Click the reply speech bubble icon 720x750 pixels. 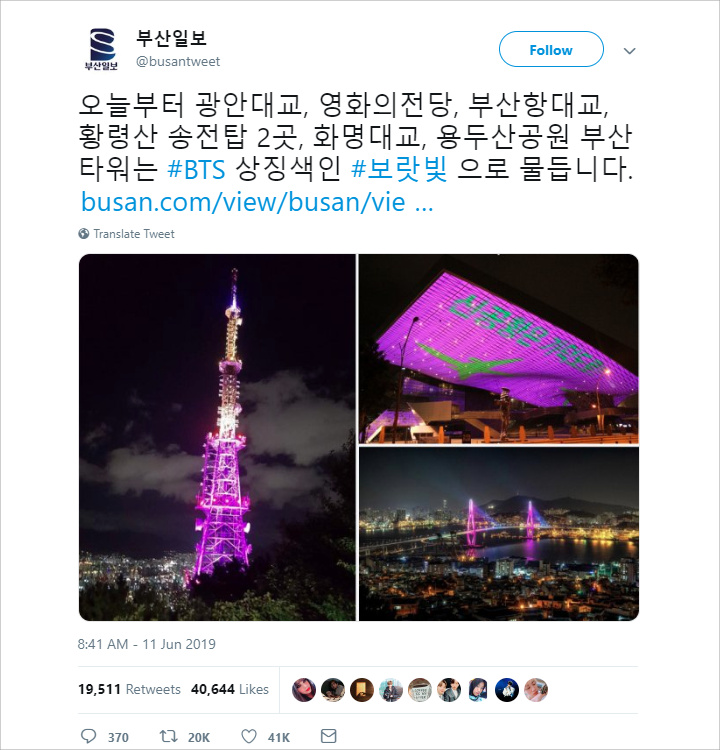pos(89,736)
